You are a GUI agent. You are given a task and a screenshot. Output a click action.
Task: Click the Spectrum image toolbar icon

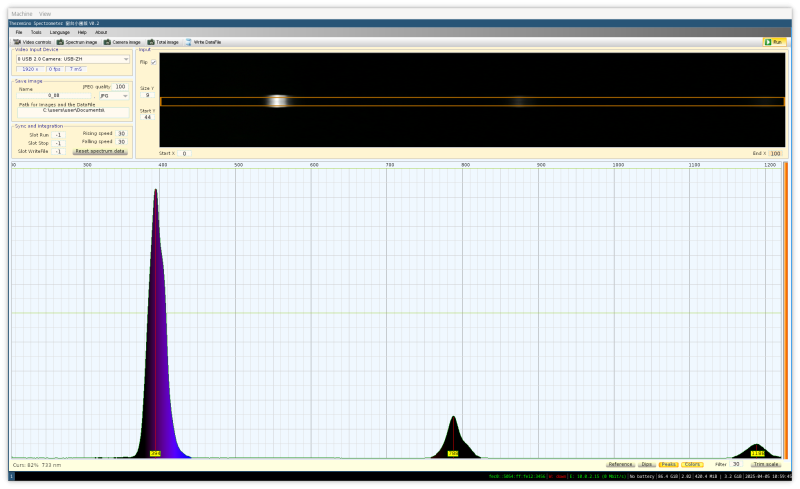pyautogui.click(x=77, y=42)
